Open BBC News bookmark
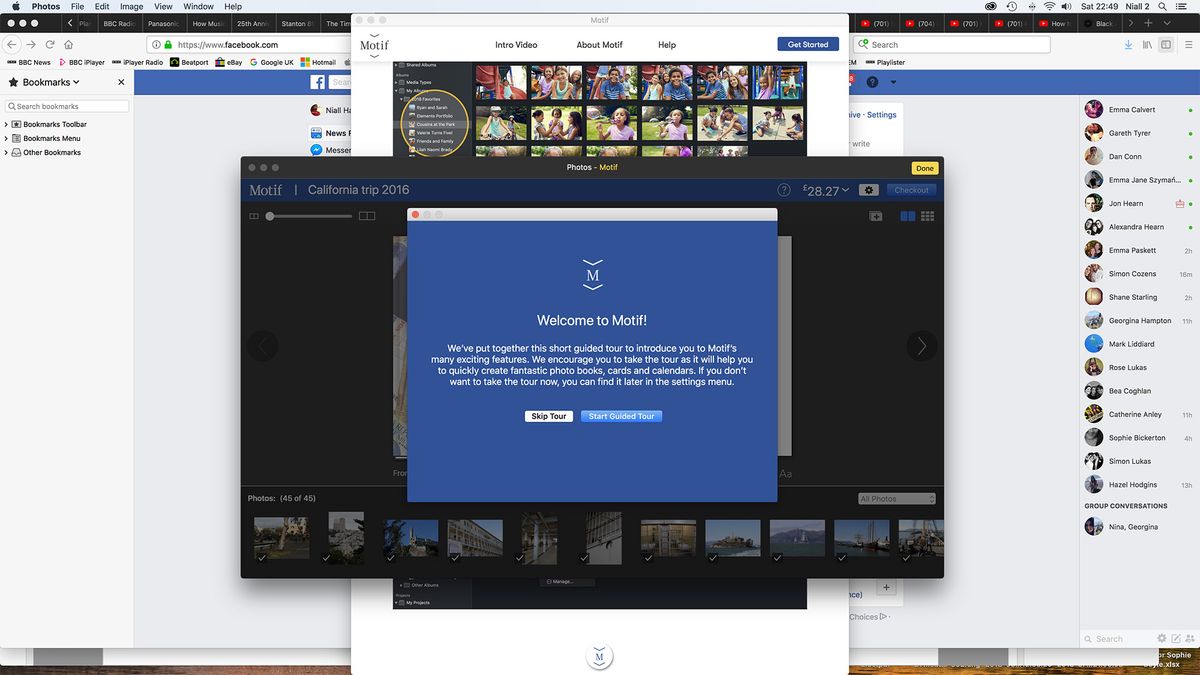The width and height of the screenshot is (1200, 675). point(28,62)
